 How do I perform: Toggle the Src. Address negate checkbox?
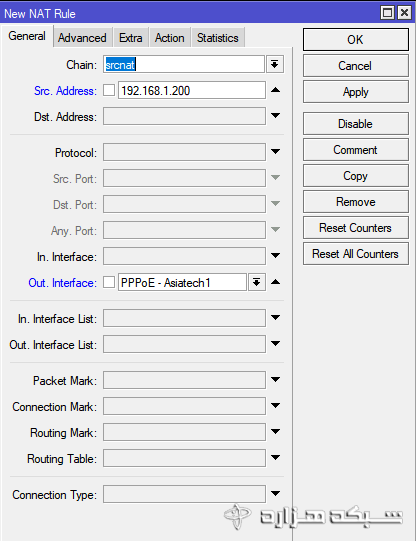click(x=109, y=90)
